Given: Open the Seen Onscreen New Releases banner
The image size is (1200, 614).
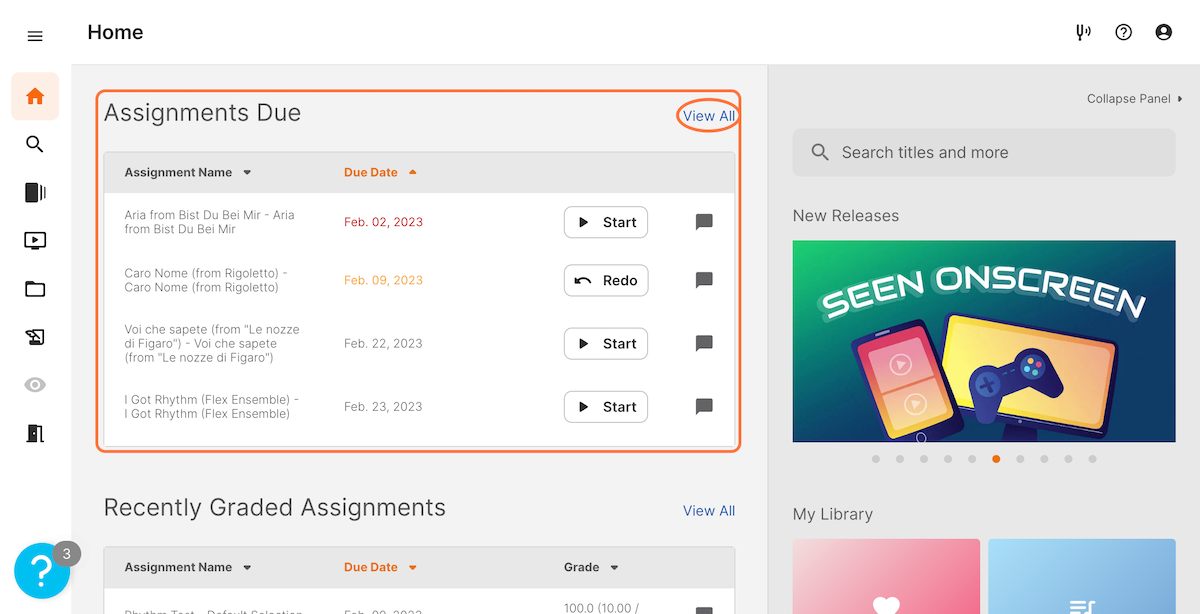Looking at the screenshot, I should [x=984, y=341].
